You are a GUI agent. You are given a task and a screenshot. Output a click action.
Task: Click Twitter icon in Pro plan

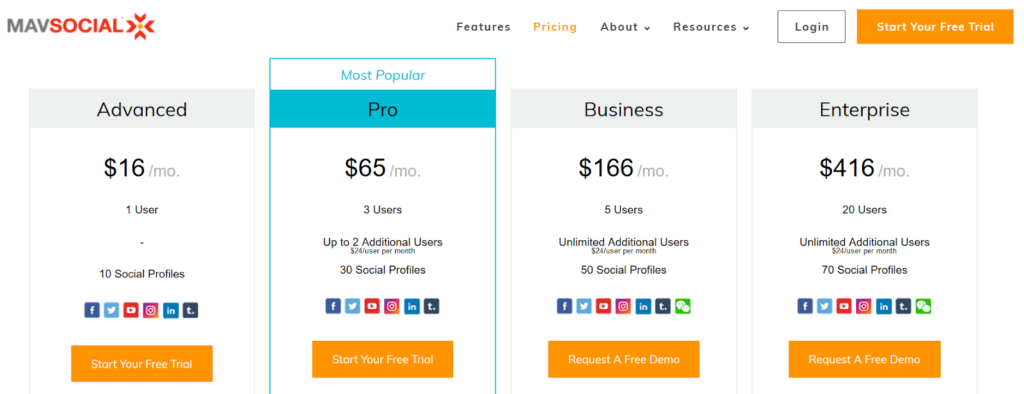353,306
